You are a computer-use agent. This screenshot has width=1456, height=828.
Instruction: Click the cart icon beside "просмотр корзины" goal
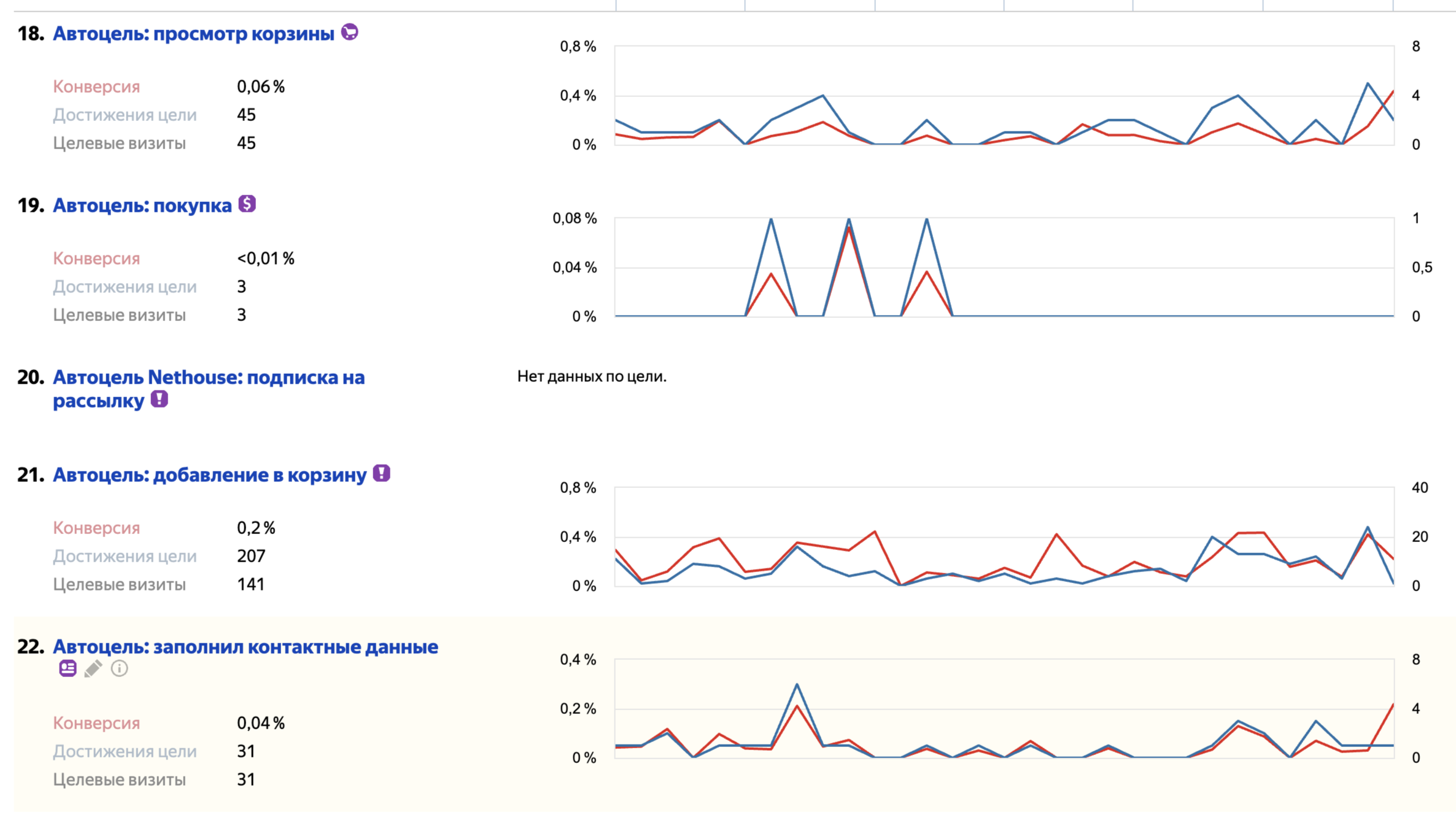(349, 31)
